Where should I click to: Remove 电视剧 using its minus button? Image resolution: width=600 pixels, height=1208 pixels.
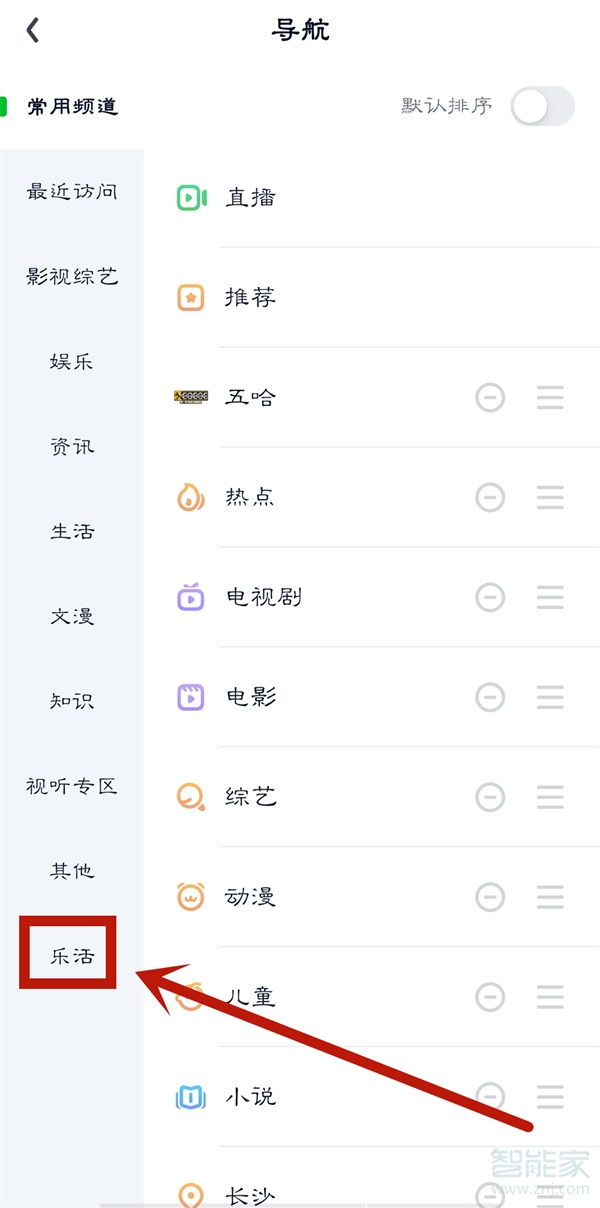click(490, 597)
